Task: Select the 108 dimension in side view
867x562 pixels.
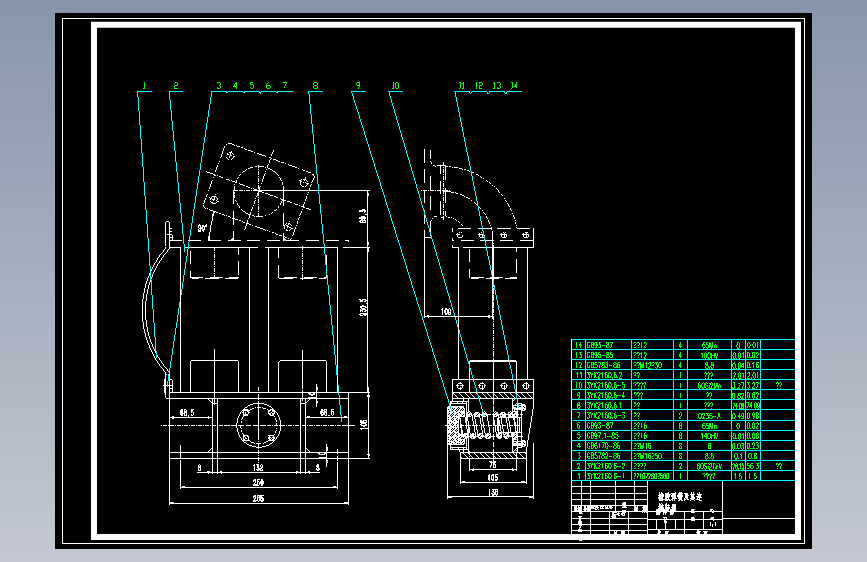Action: pyautogui.click(x=446, y=312)
